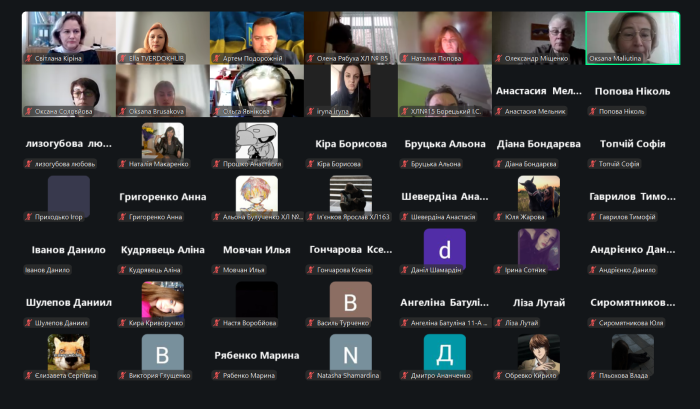Click muted mic icon by Дмитро Ананченко
This screenshot has width=700, height=409.
coord(404,376)
